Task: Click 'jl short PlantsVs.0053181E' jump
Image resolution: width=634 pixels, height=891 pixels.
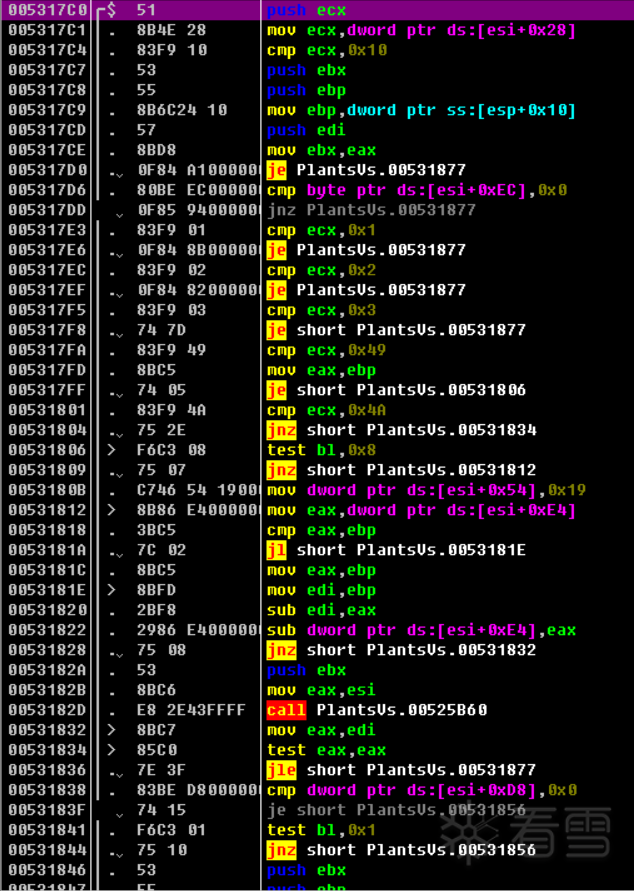Action: click(x=396, y=550)
